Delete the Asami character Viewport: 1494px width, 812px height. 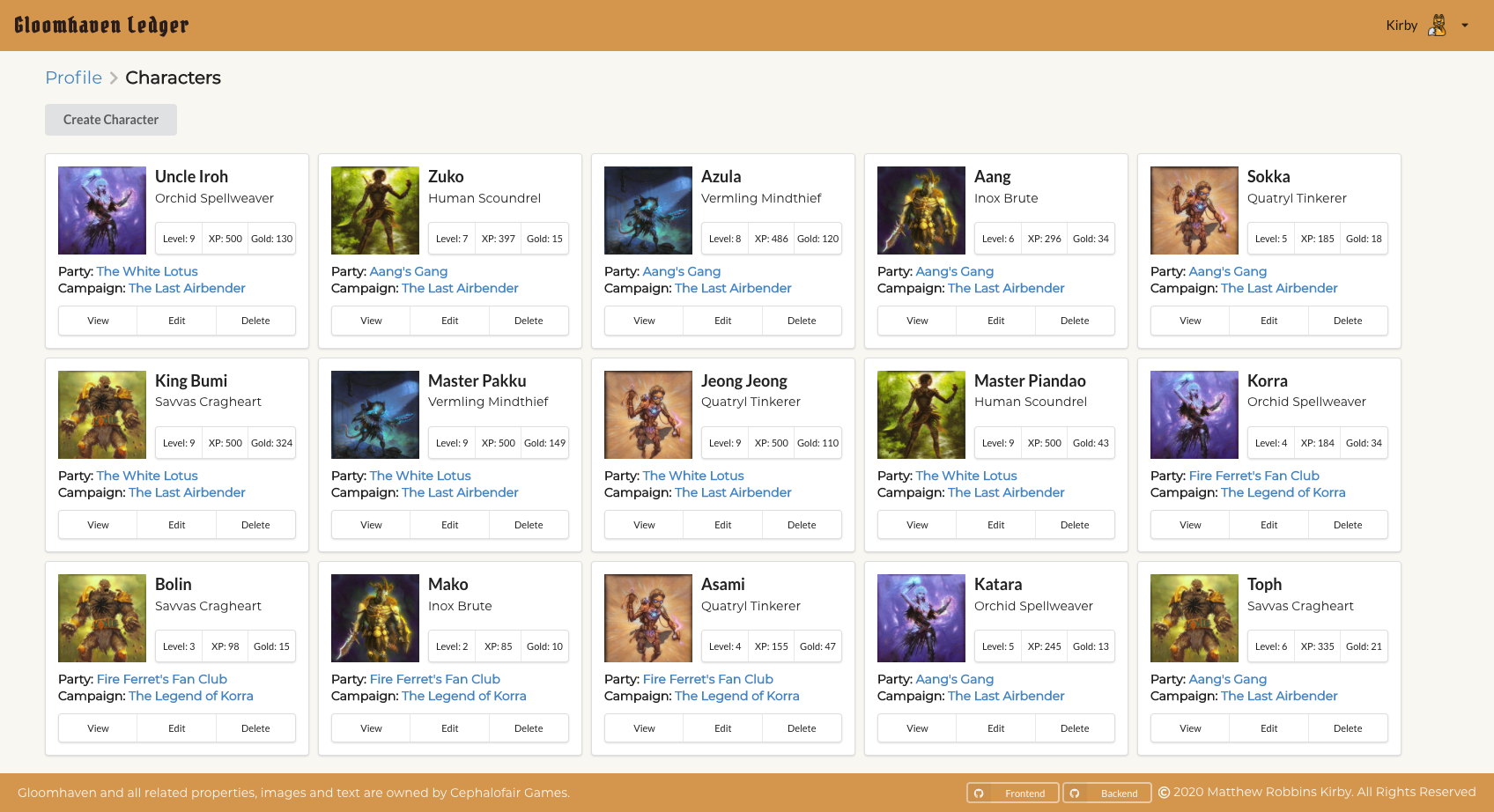coord(802,728)
